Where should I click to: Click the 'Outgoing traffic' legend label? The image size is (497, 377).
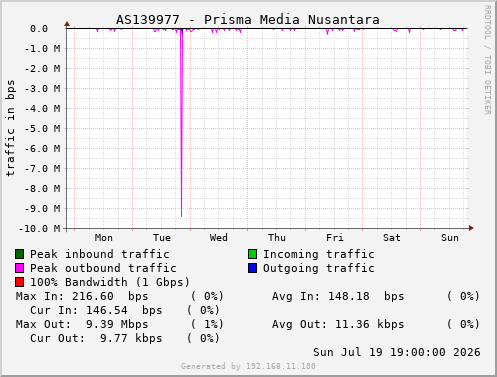click(319, 268)
